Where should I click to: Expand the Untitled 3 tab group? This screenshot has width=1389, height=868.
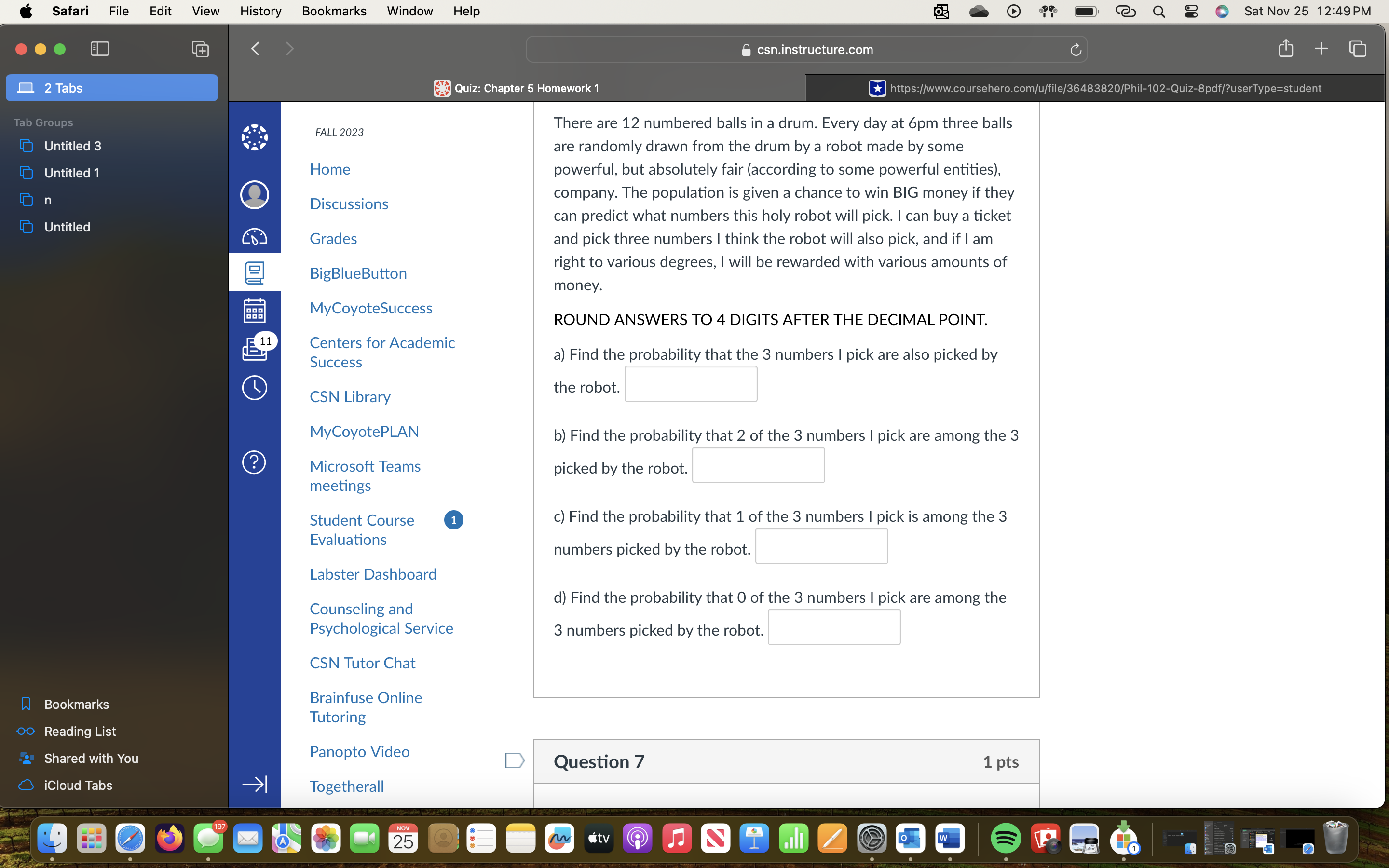tap(72, 145)
